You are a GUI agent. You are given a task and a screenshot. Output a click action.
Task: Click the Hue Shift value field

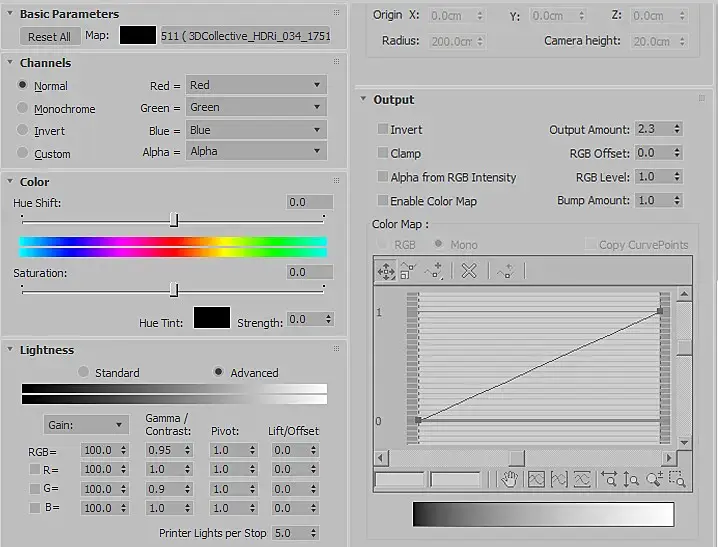pyautogui.click(x=310, y=202)
